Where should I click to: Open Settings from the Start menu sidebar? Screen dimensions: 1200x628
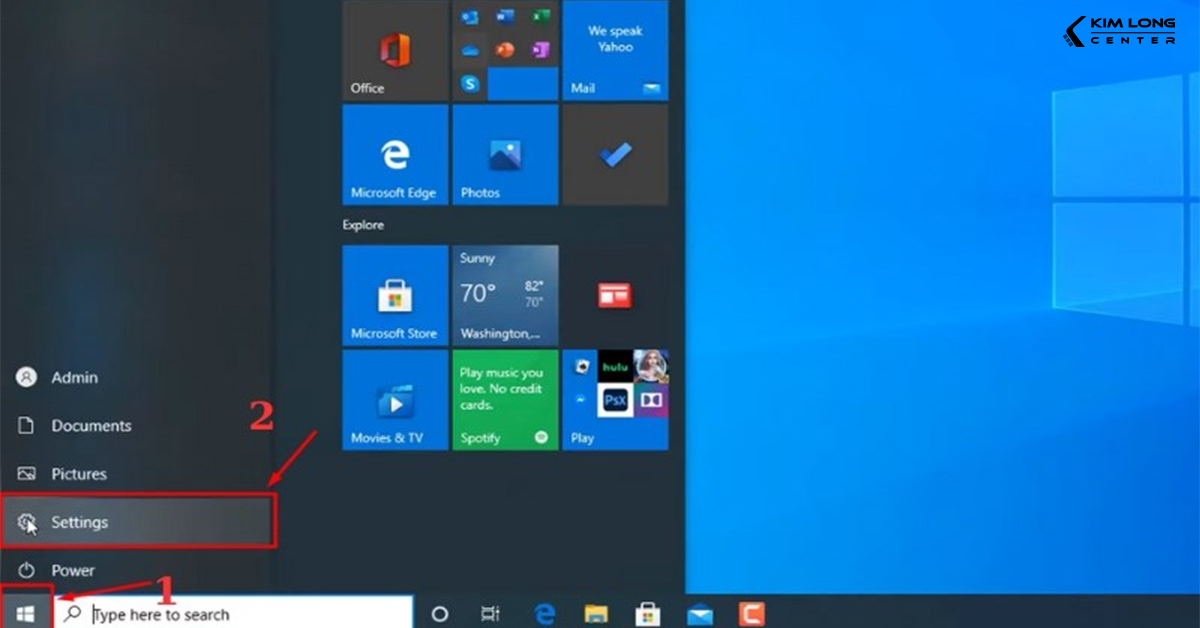79,522
